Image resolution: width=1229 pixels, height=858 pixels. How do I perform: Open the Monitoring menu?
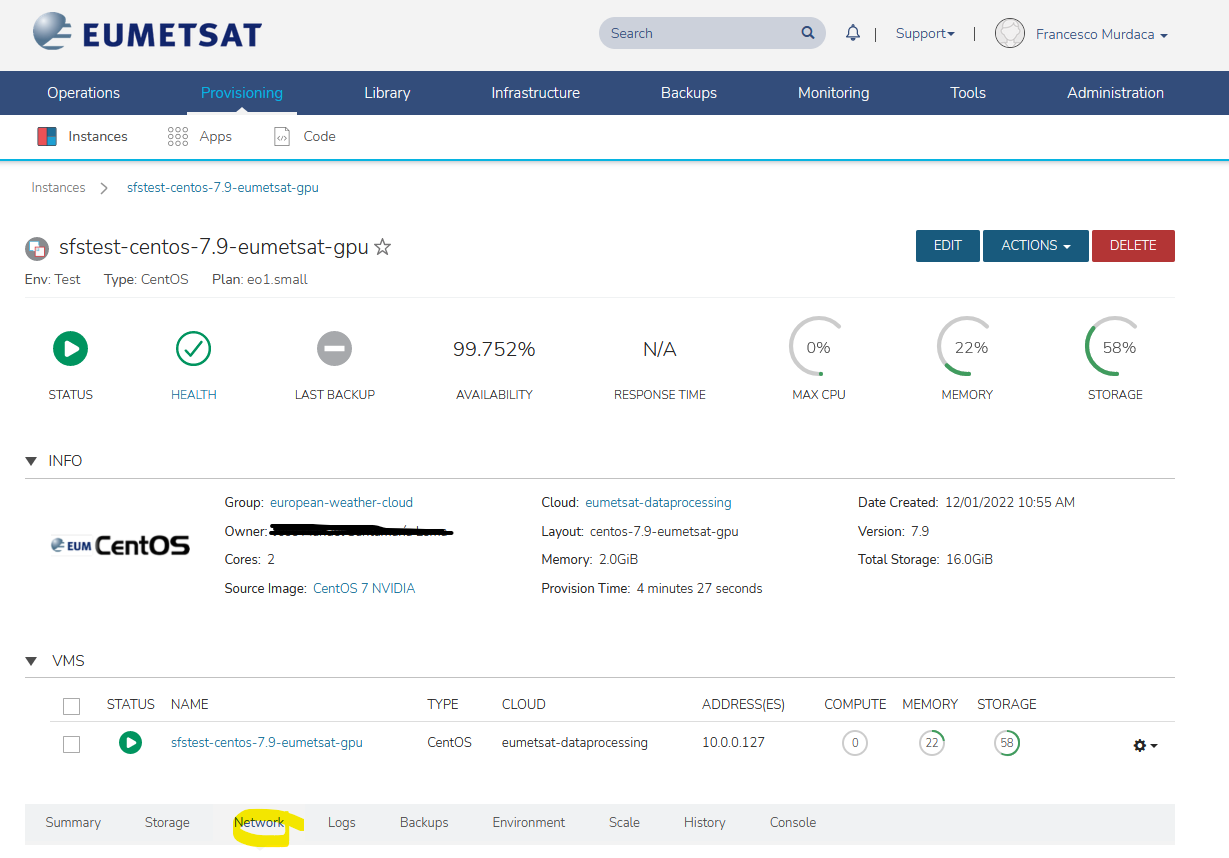(x=834, y=93)
